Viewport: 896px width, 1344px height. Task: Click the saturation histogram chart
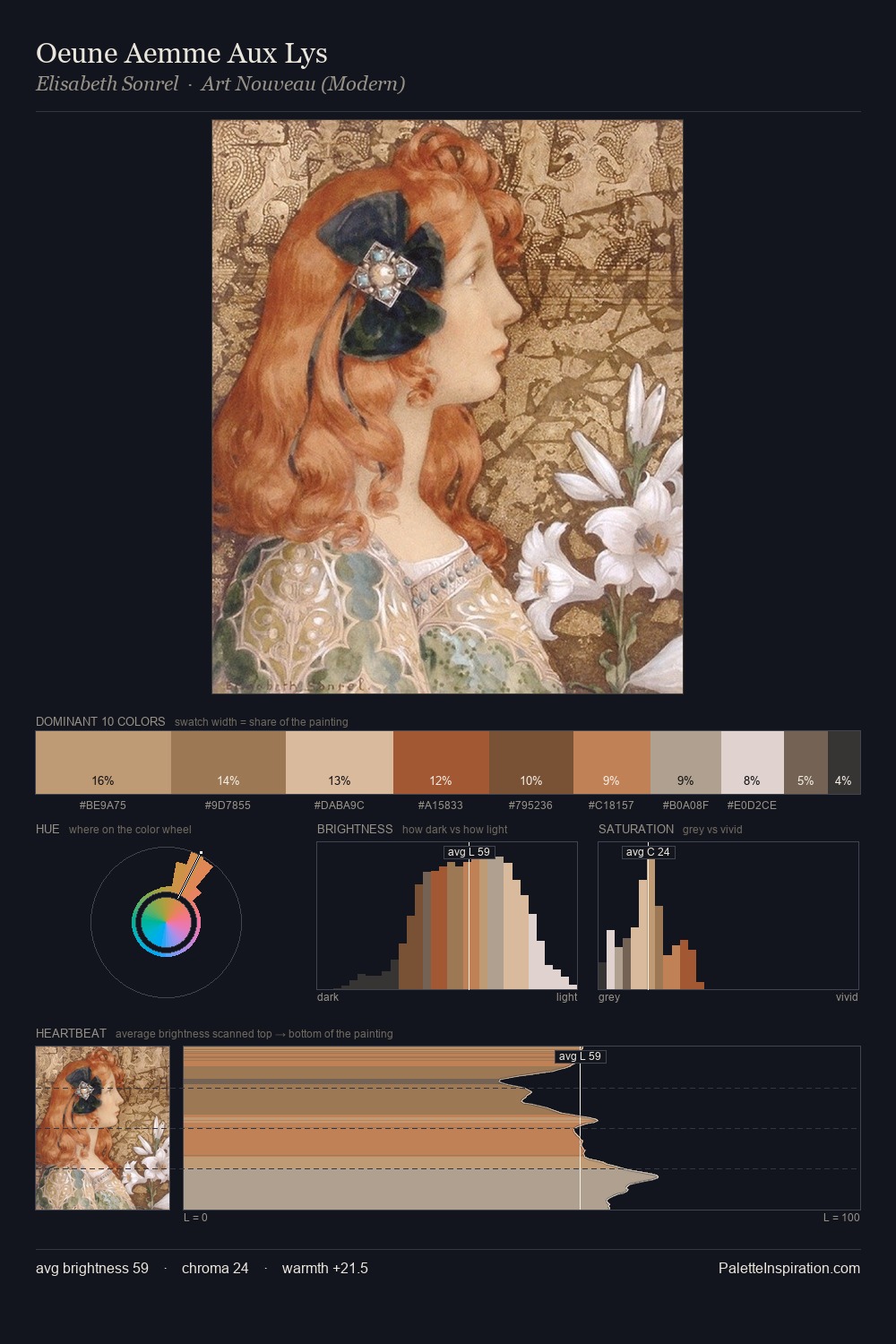tap(728, 916)
